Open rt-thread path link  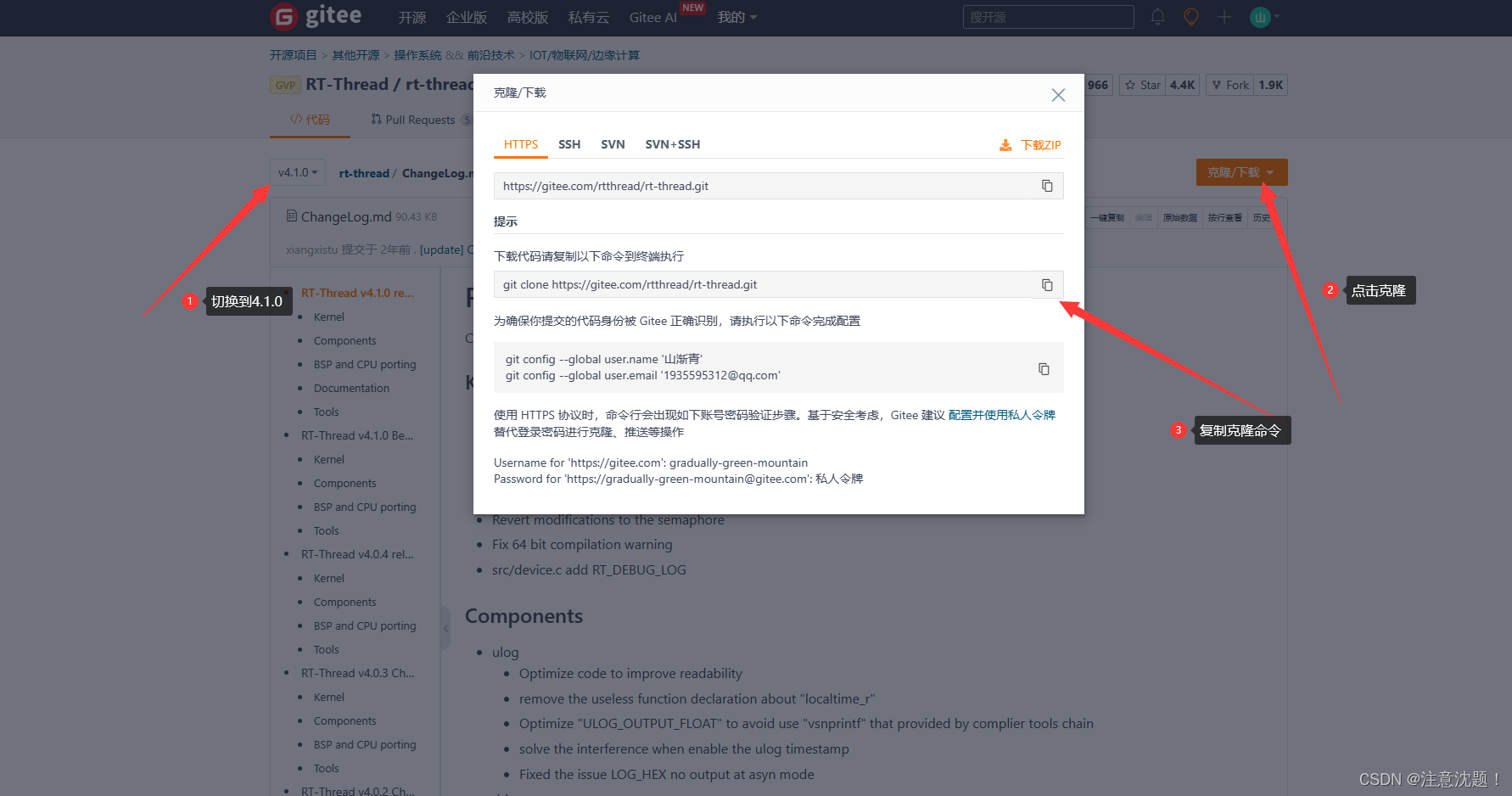pyautogui.click(x=364, y=173)
